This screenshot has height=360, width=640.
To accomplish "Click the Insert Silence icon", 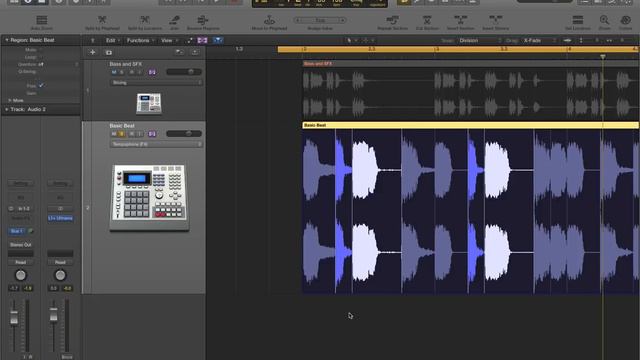I will pos(496,20).
